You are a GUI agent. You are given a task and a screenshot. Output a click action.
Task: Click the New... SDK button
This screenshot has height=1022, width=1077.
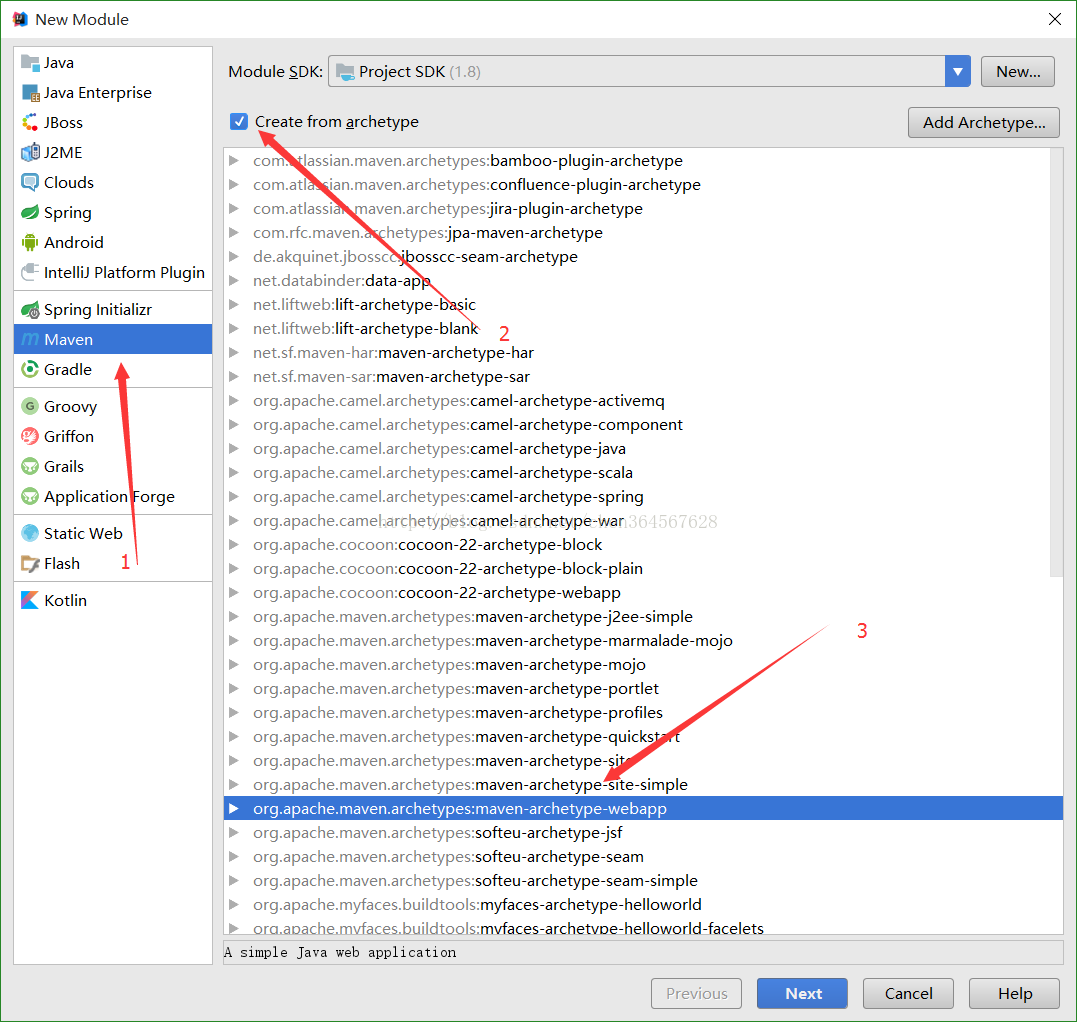pos(1017,71)
